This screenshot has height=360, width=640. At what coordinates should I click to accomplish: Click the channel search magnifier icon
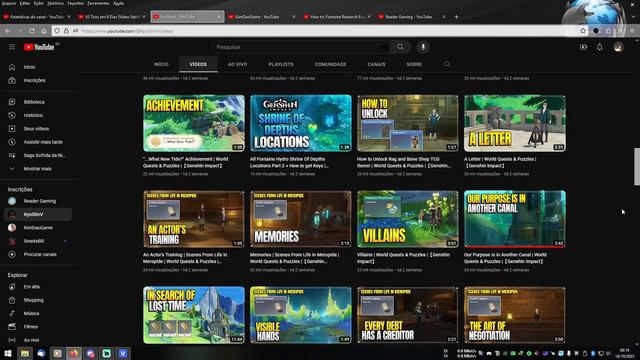(x=447, y=64)
